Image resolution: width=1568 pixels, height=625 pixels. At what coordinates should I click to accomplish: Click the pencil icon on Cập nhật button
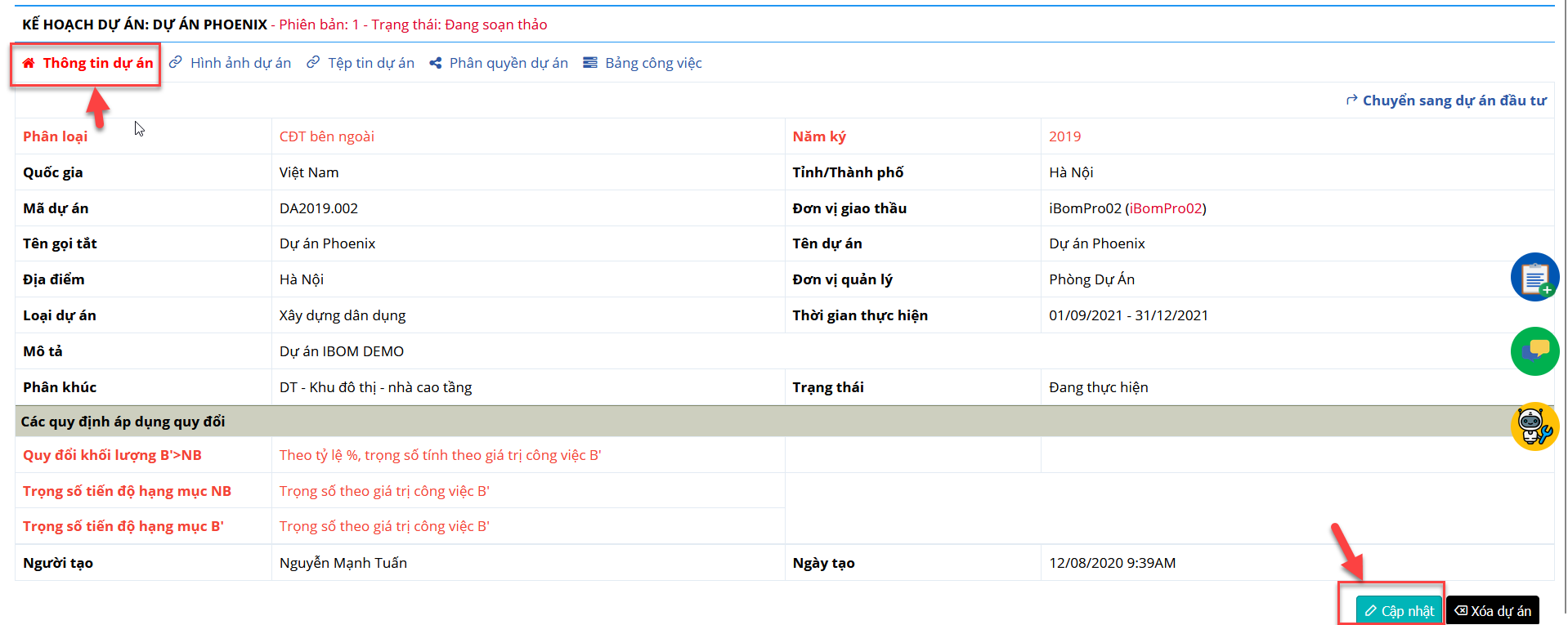point(1371,610)
